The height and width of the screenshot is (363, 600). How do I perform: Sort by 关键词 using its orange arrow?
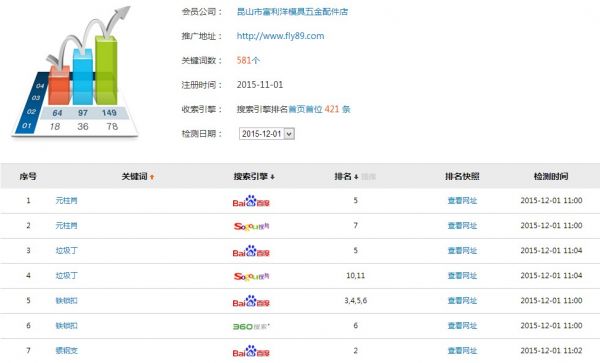pyautogui.click(x=152, y=177)
